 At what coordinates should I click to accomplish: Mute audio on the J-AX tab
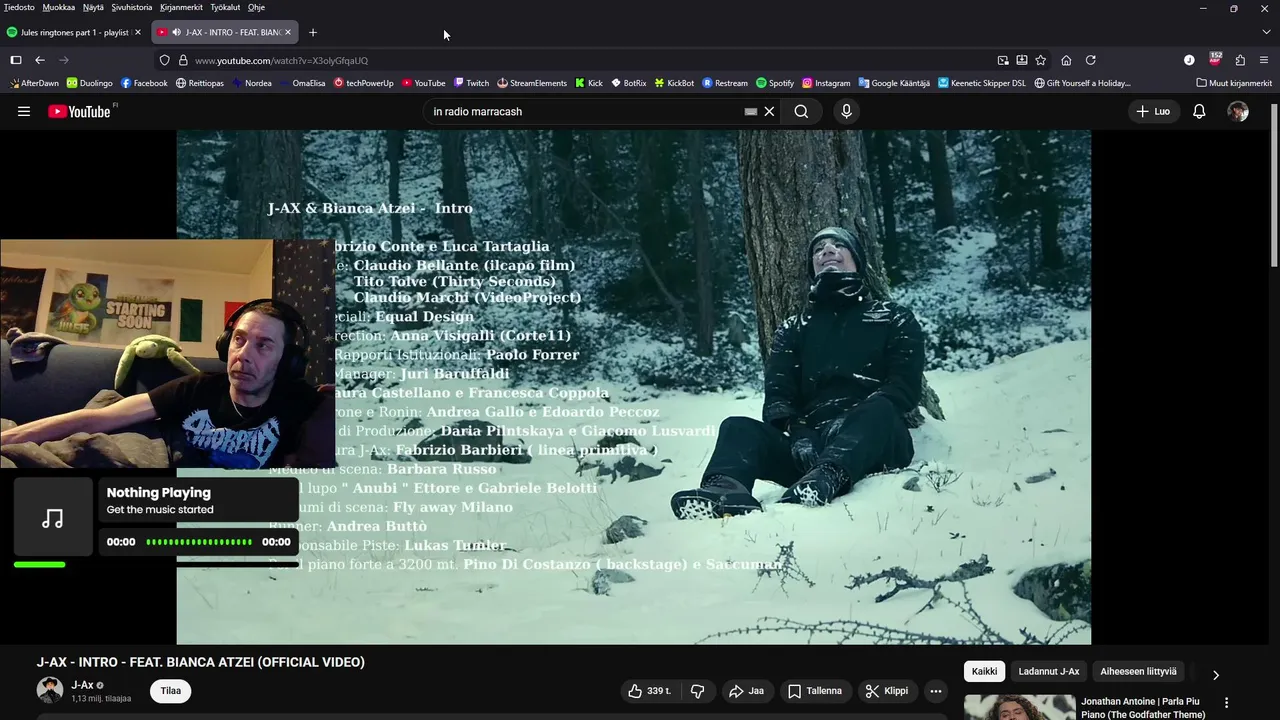tap(177, 32)
